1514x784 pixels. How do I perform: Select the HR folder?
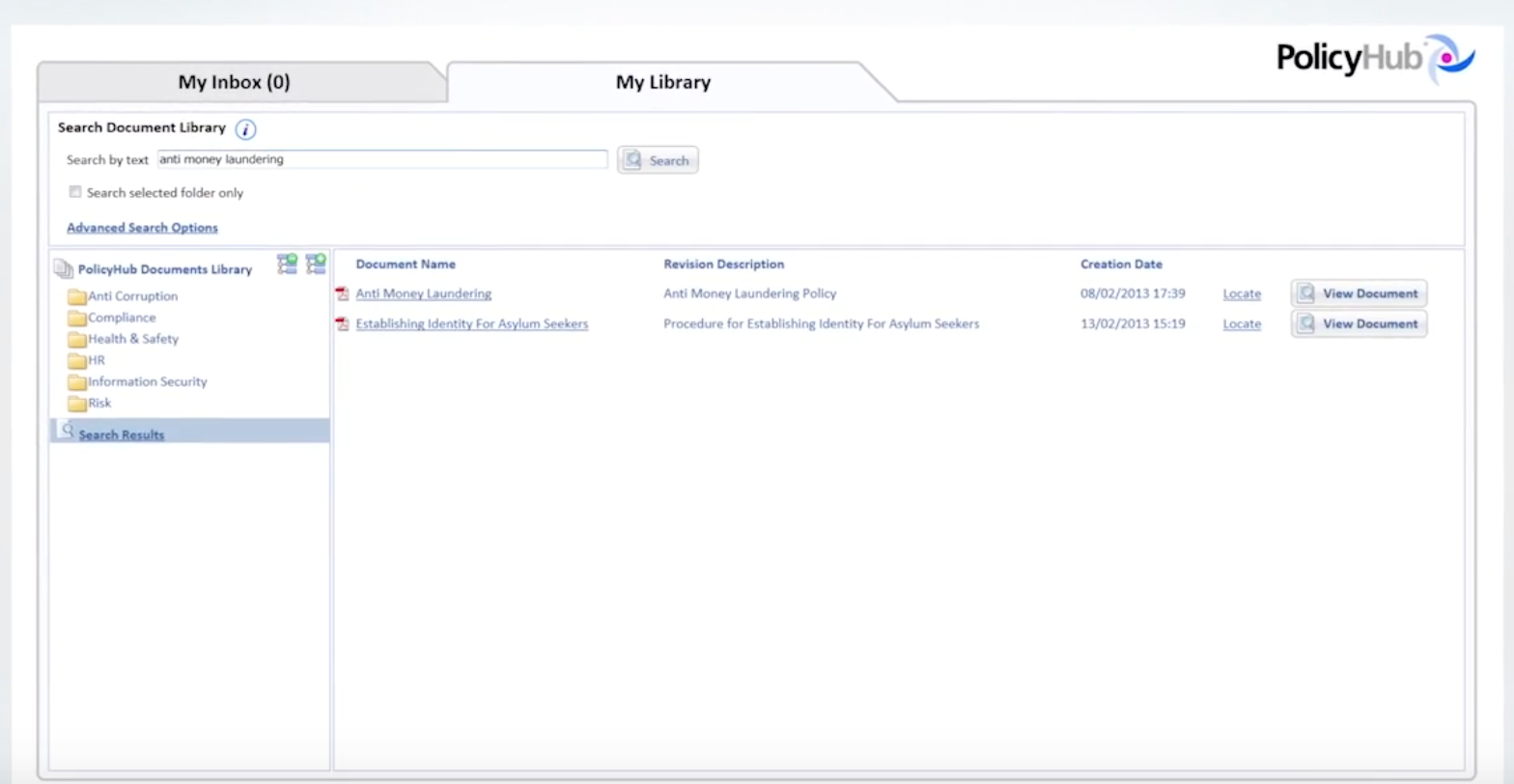97,360
